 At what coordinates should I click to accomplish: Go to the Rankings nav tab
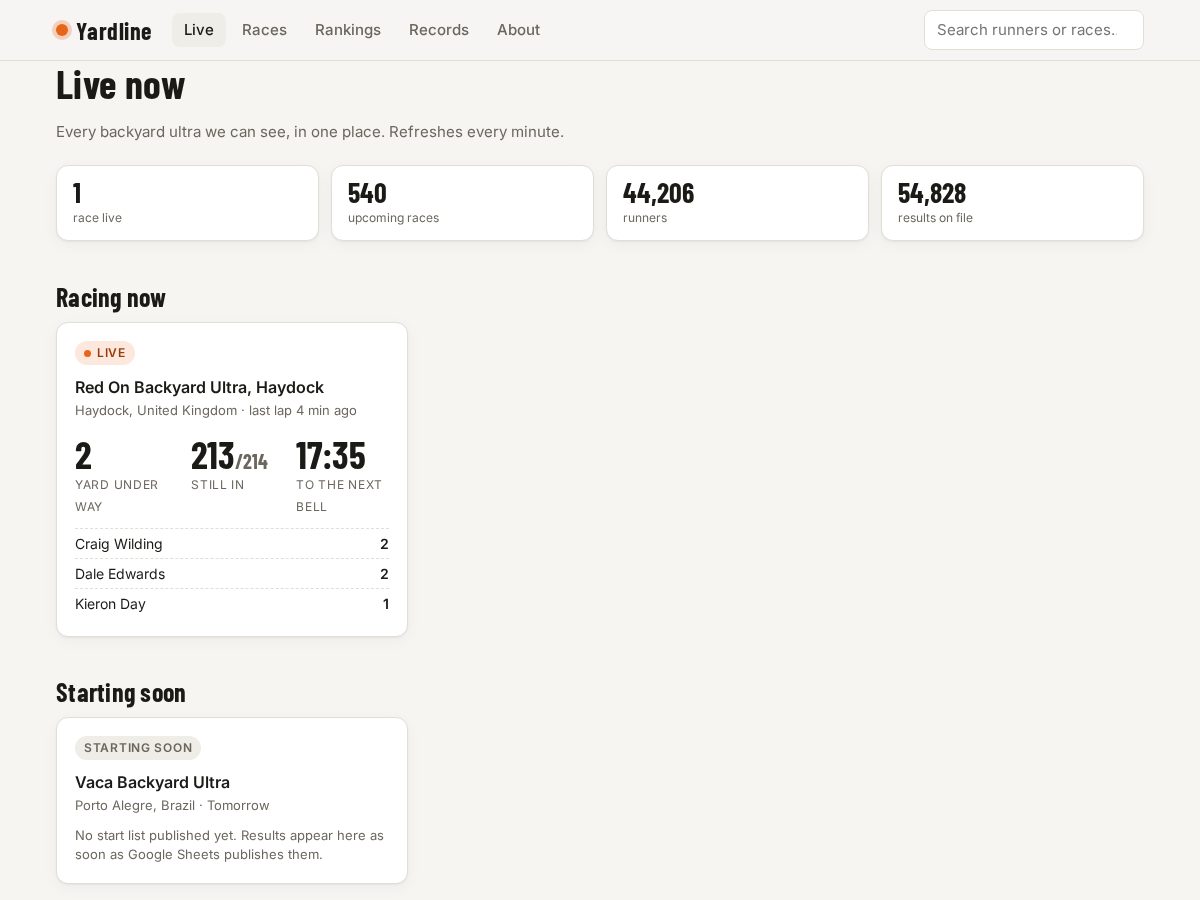[348, 30]
